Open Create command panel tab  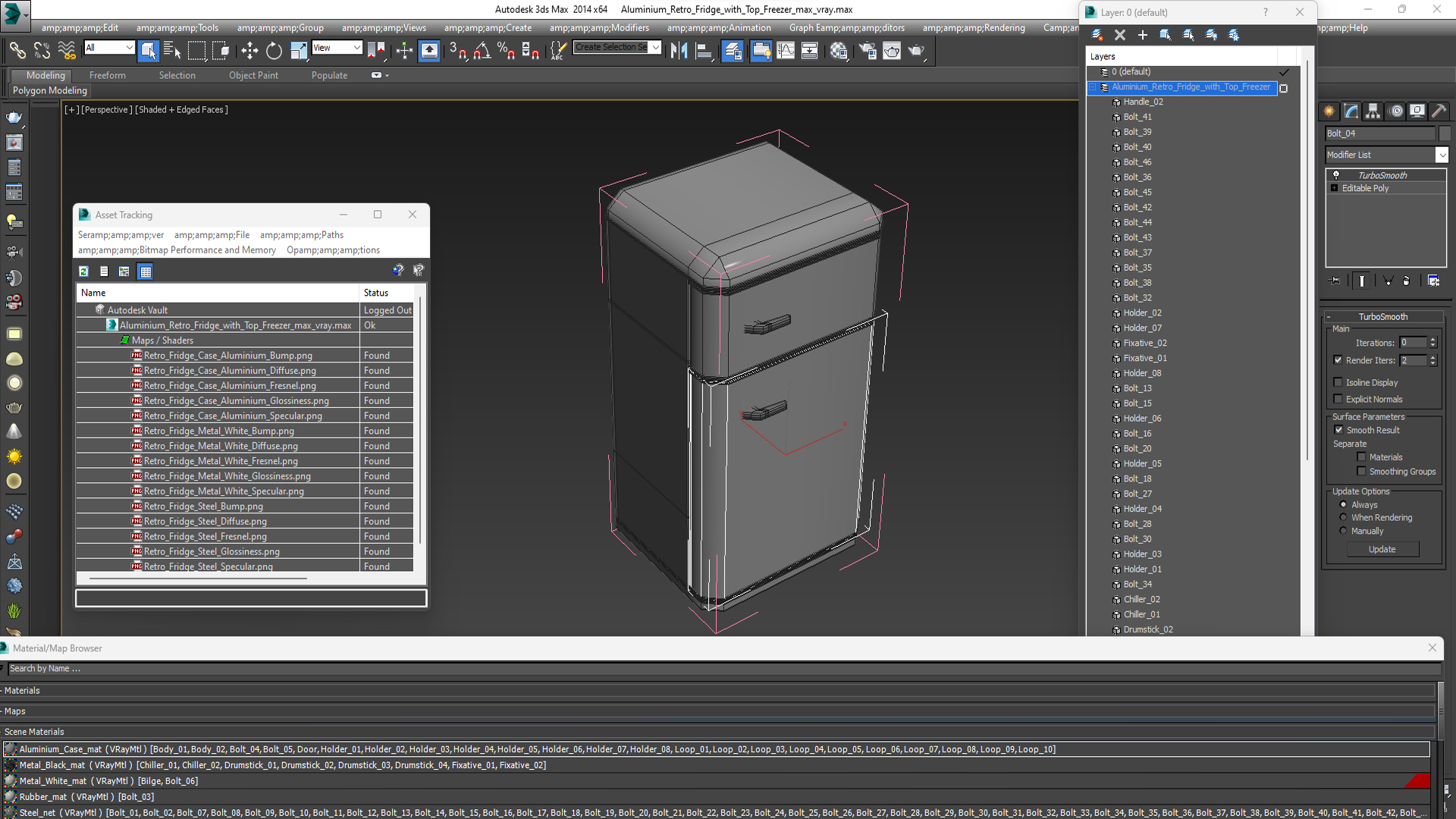pyautogui.click(x=1329, y=111)
